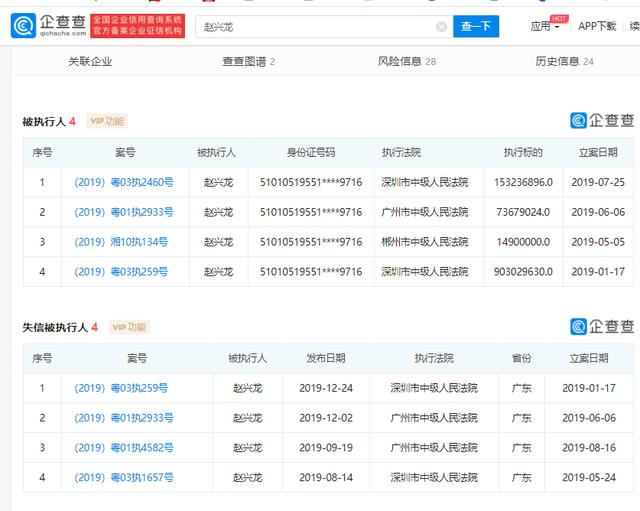
Task: Switch to the 关联企业 tab
Action: pyautogui.click(x=90, y=62)
